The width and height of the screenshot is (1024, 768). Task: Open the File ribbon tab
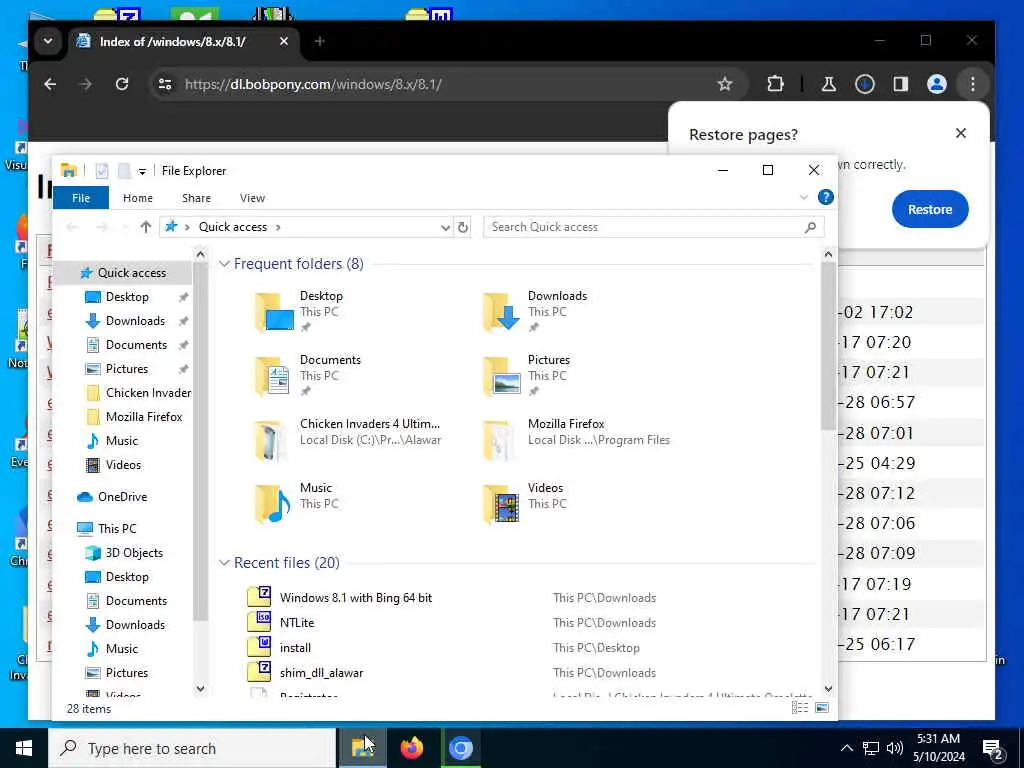pyautogui.click(x=81, y=198)
